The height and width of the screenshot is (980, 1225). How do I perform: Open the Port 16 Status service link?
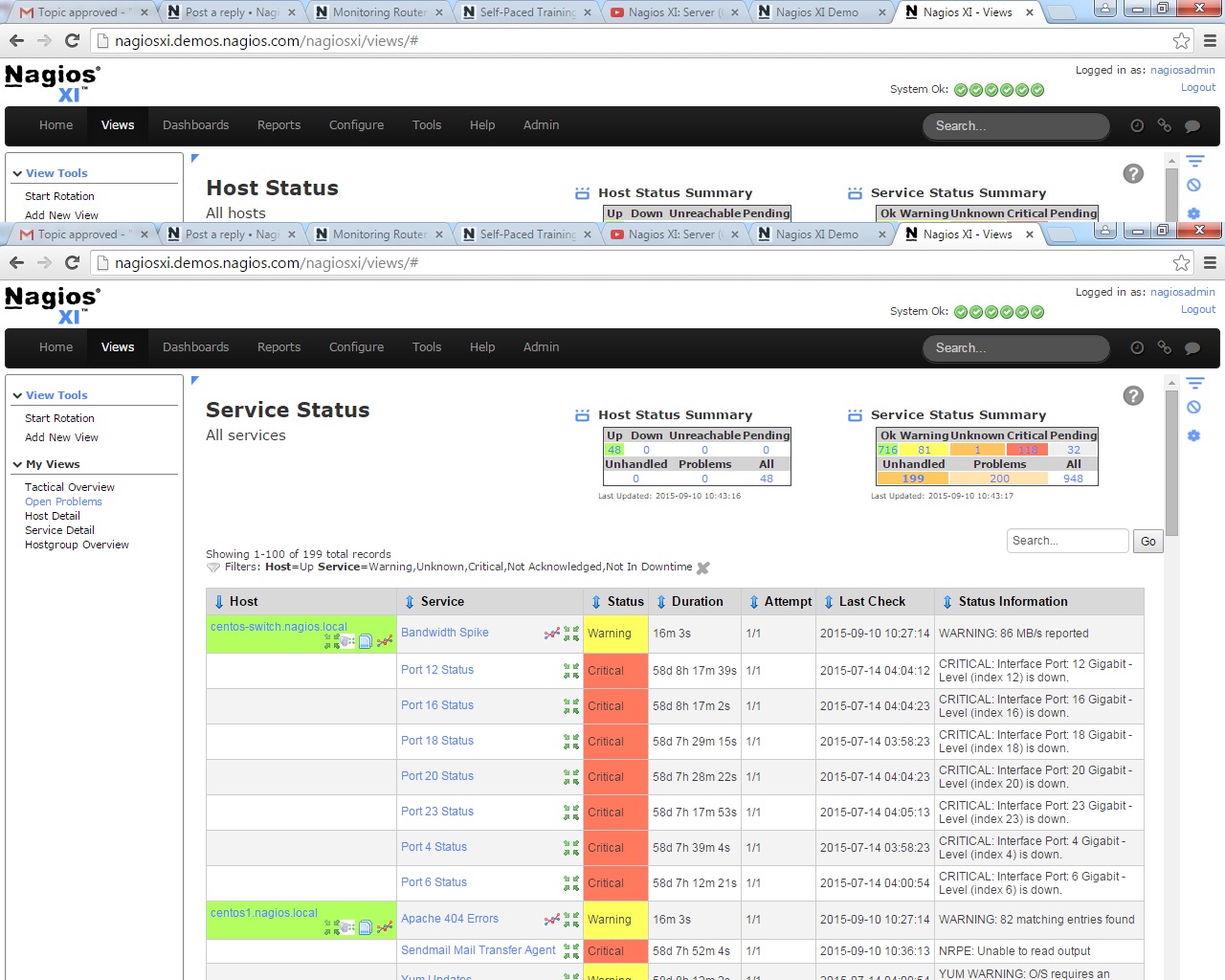[x=437, y=705]
